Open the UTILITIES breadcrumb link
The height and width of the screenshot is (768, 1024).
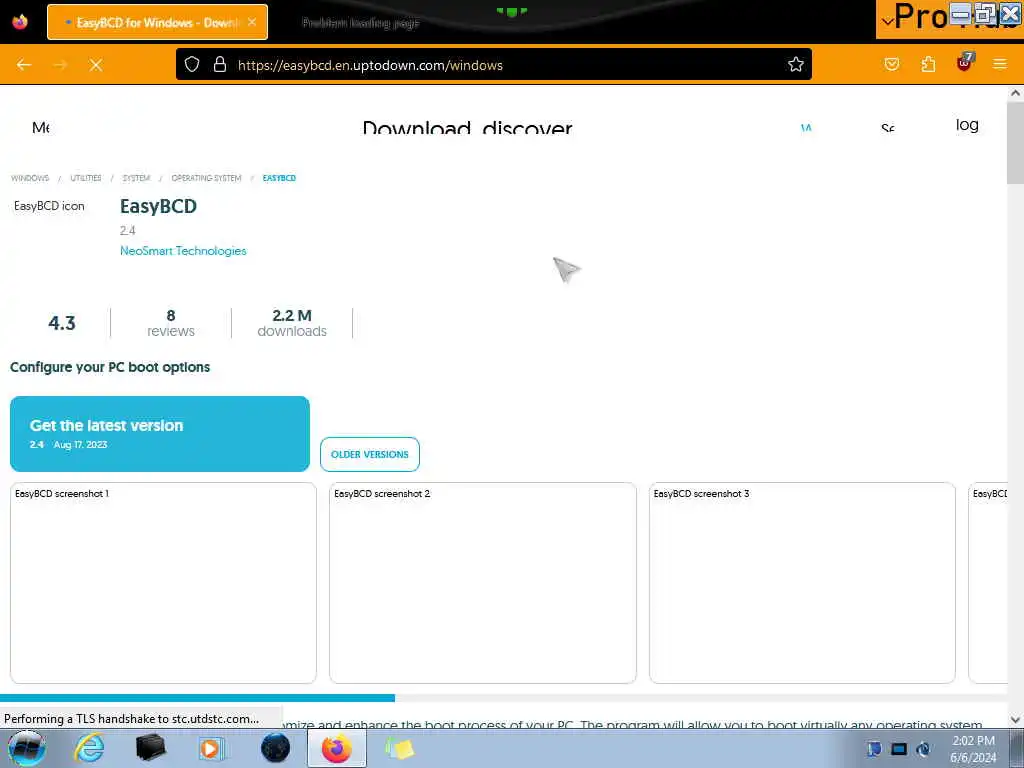pyautogui.click(x=86, y=178)
